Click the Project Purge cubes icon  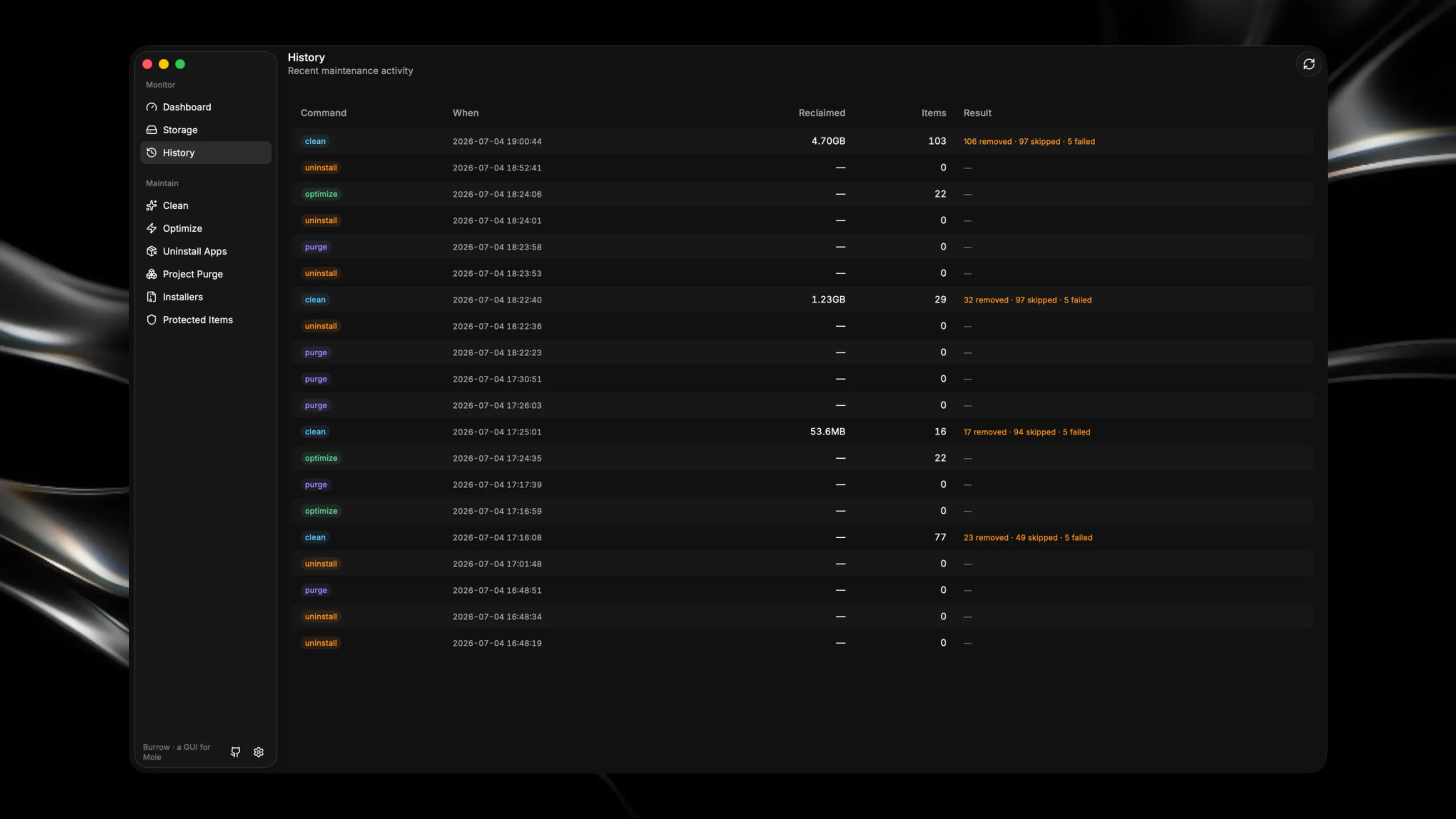click(152, 273)
